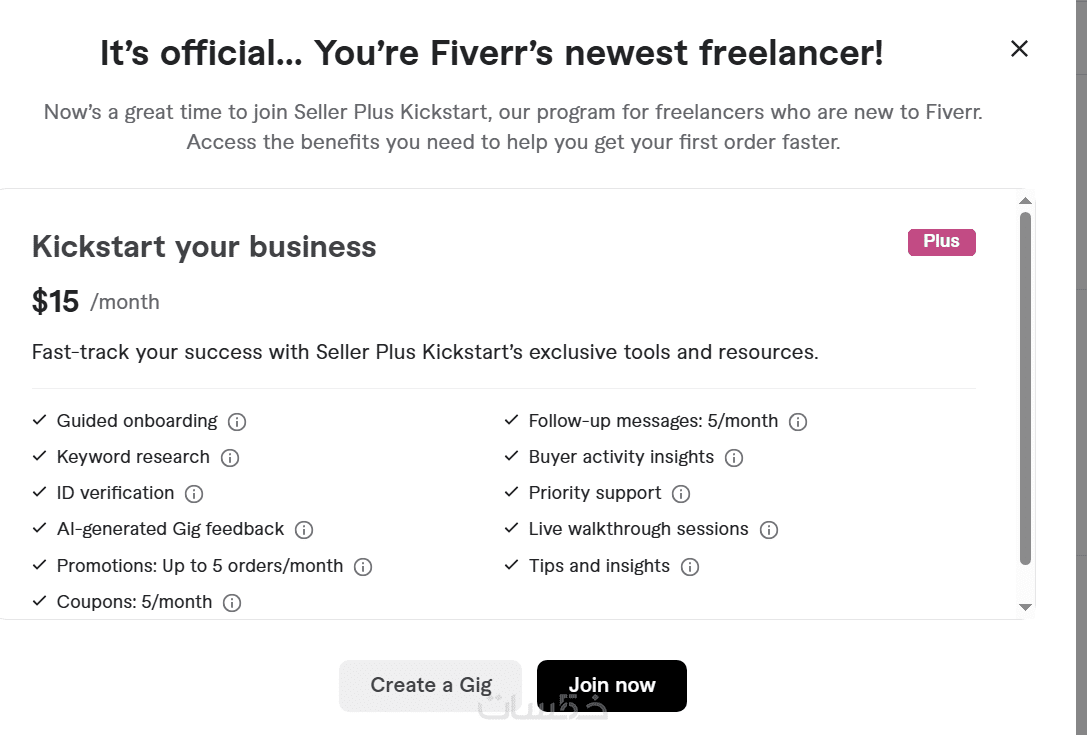Open Buyer activity insights info icon
This screenshot has height=735, width=1087.
[x=734, y=458]
